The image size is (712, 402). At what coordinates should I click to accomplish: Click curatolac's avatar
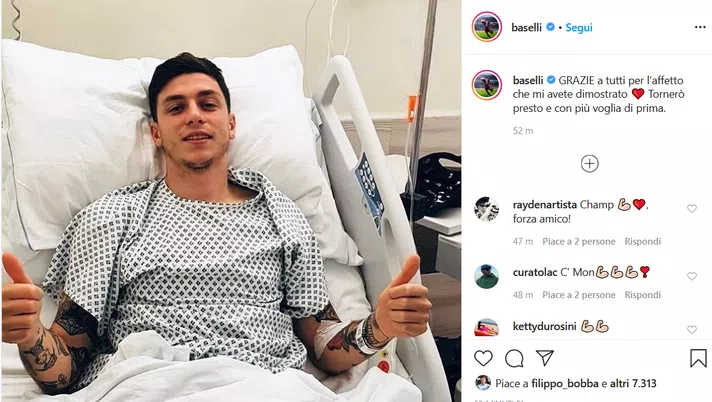(486, 276)
